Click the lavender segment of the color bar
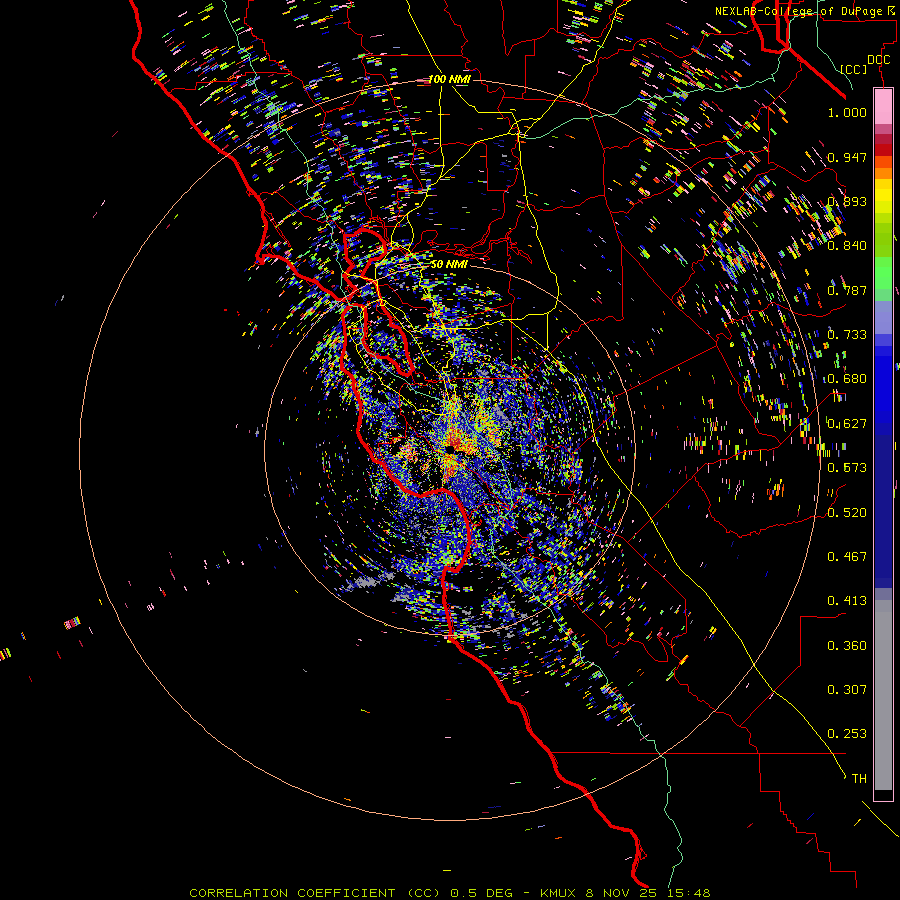This screenshot has width=900, height=900. click(x=883, y=317)
